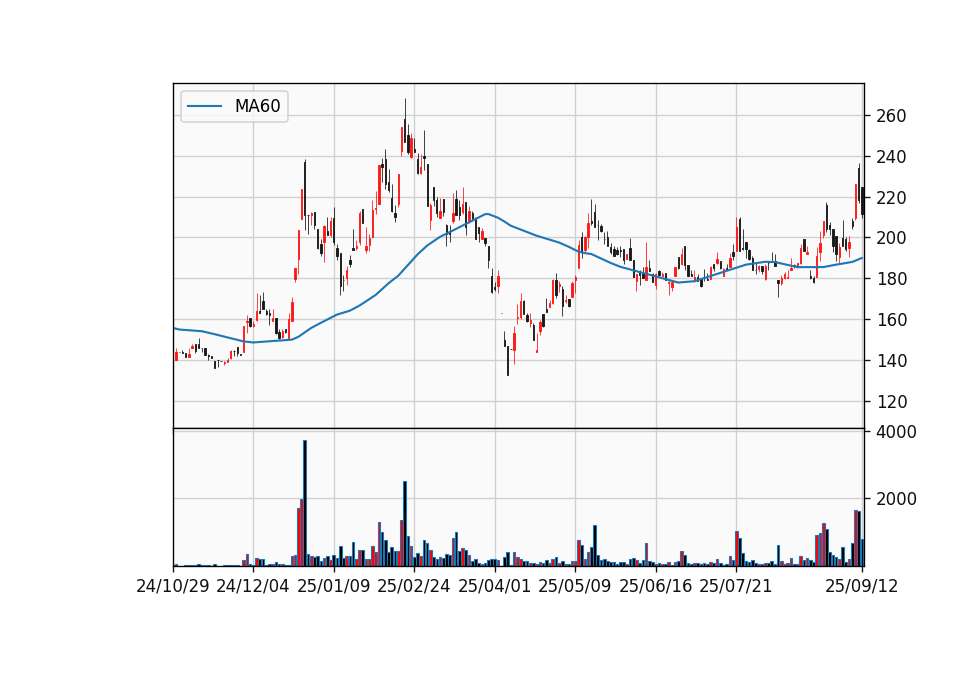Click the 24/12/04 date label

pos(253,586)
